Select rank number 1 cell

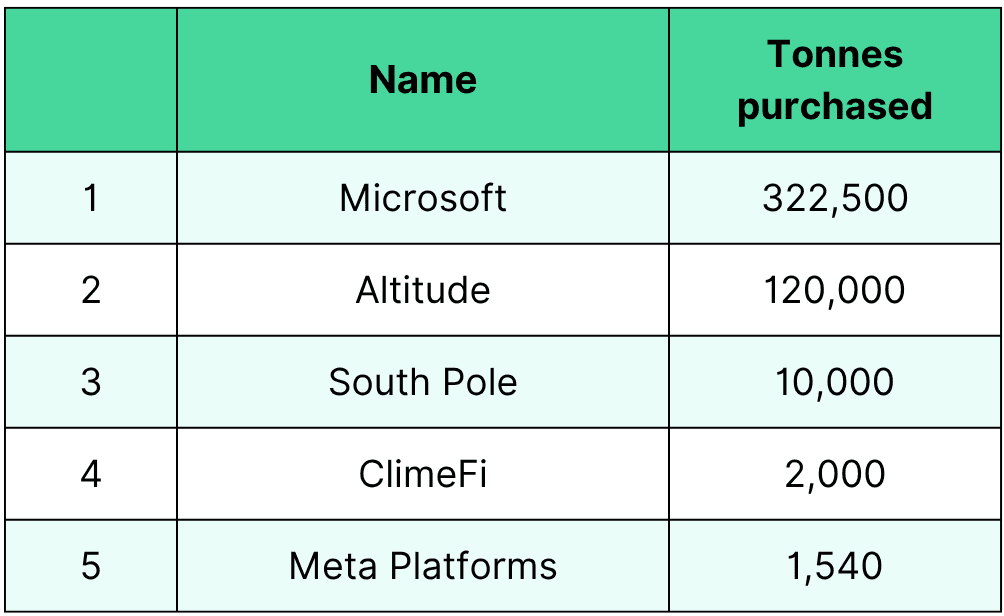tap(91, 198)
